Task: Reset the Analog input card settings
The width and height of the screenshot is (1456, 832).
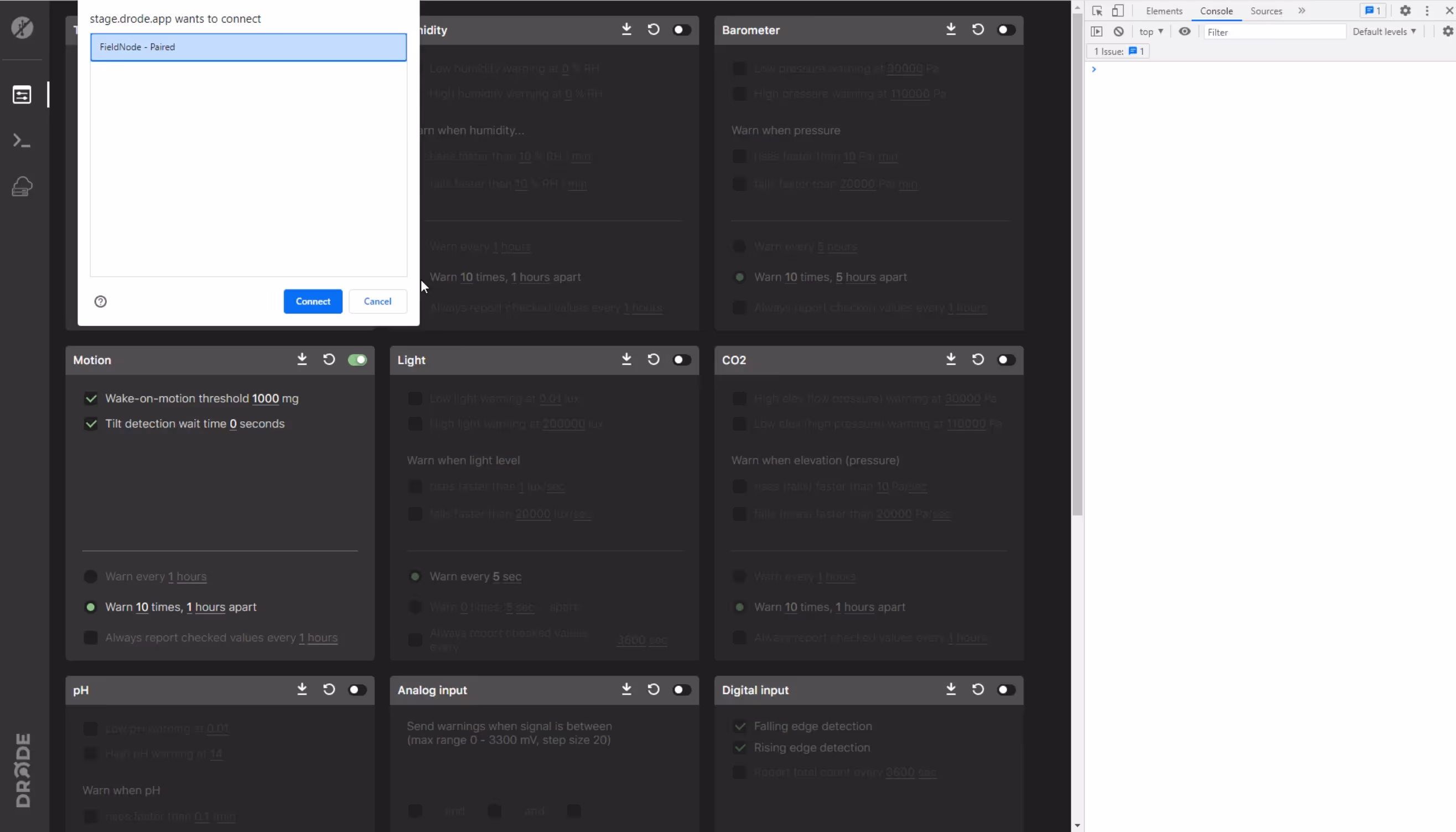Action: coord(654,690)
